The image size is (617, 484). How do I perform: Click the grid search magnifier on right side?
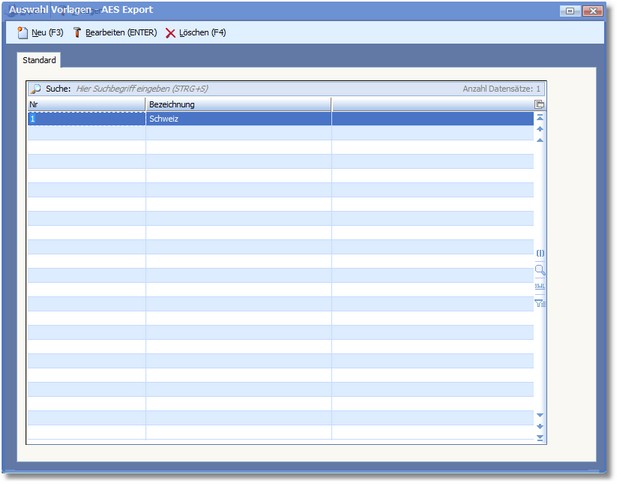[x=540, y=270]
